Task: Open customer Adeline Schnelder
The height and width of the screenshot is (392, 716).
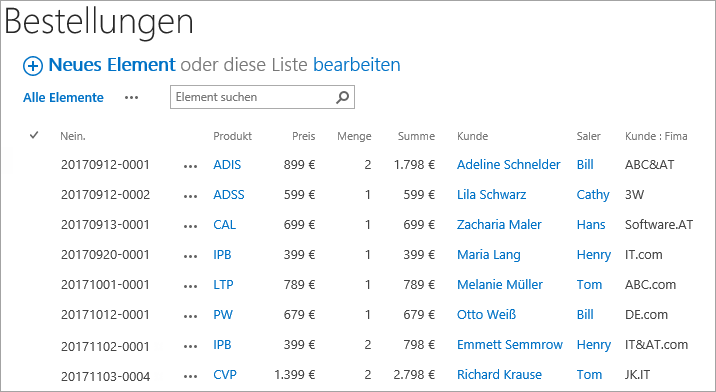Action: pyautogui.click(x=508, y=164)
